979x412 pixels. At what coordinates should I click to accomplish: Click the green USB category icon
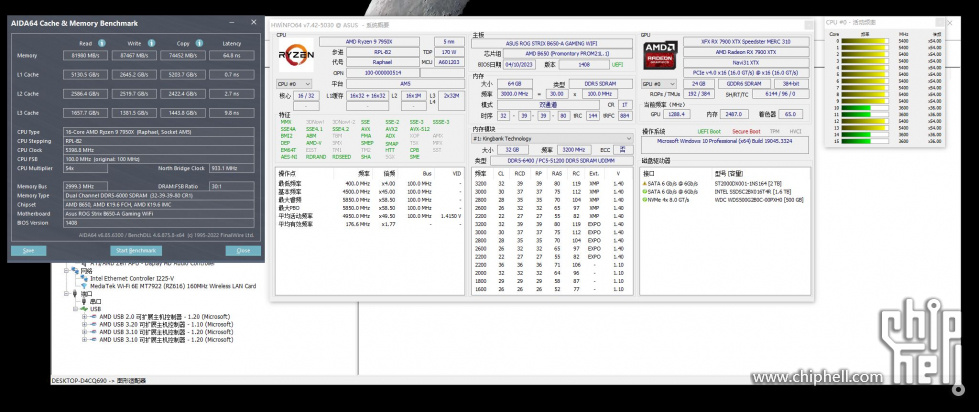pyautogui.click(x=84, y=309)
